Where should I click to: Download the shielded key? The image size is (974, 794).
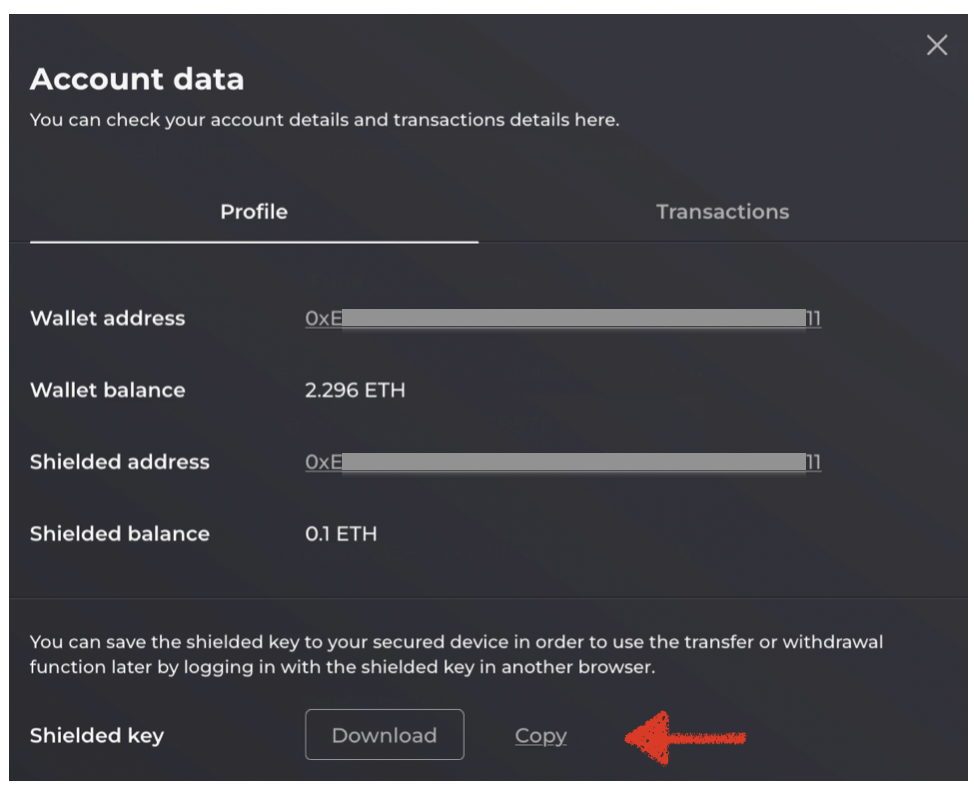pos(384,734)
